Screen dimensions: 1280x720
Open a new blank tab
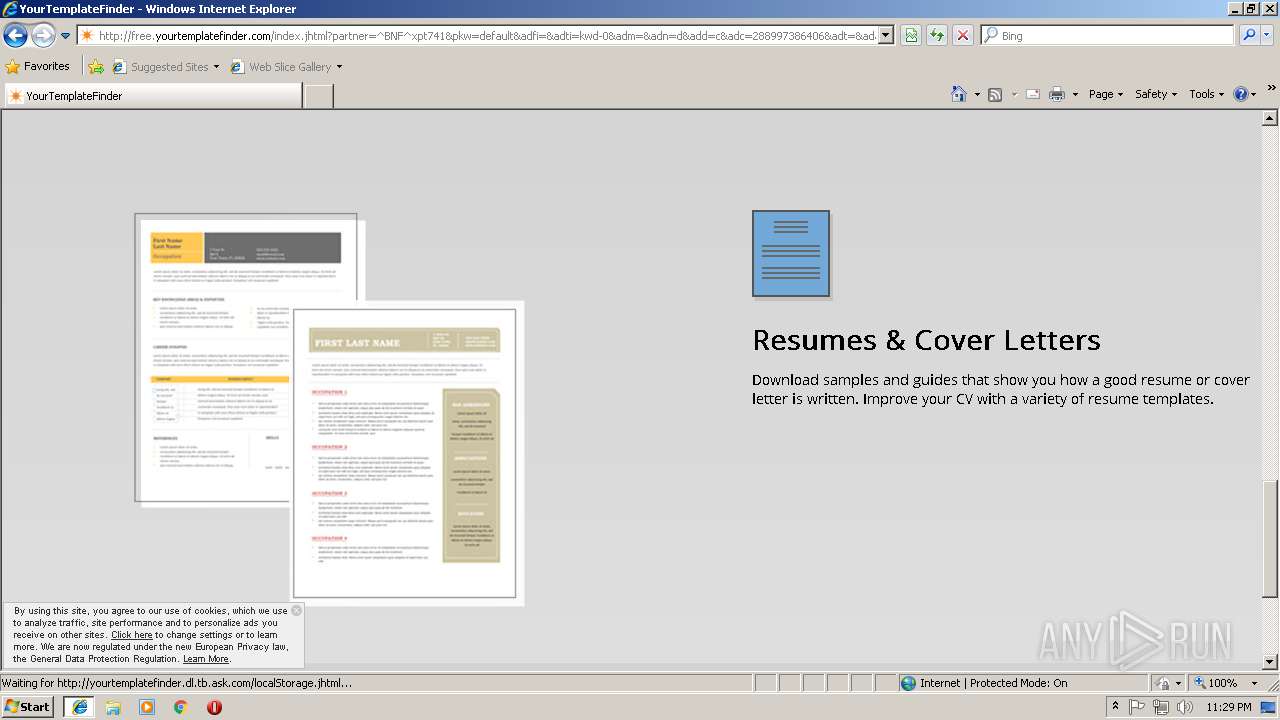coord(318,96)
